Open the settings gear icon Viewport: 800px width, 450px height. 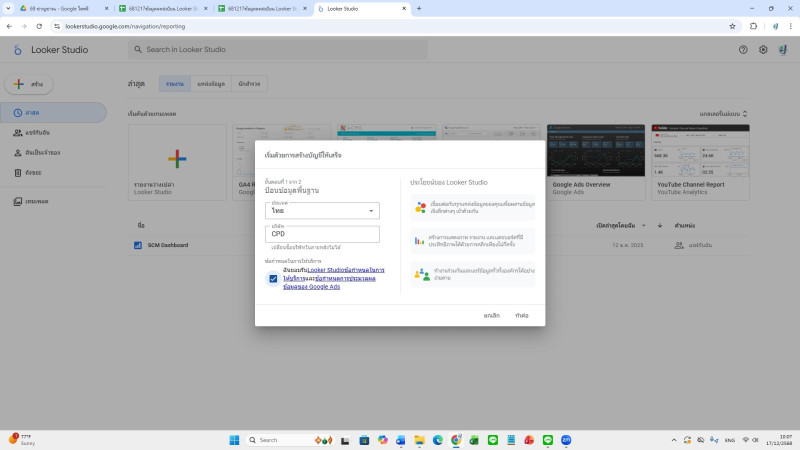(763, 49)
